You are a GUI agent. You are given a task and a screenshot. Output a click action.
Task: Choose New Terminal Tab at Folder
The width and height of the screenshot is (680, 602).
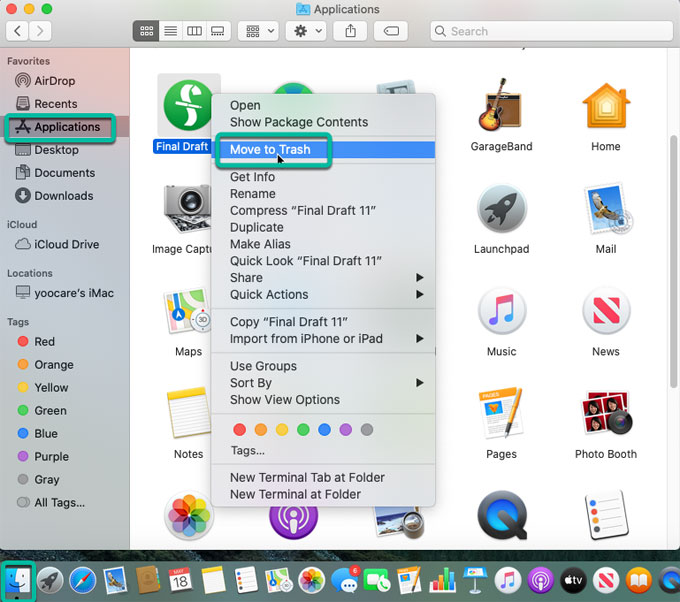(x=323, y=478)
